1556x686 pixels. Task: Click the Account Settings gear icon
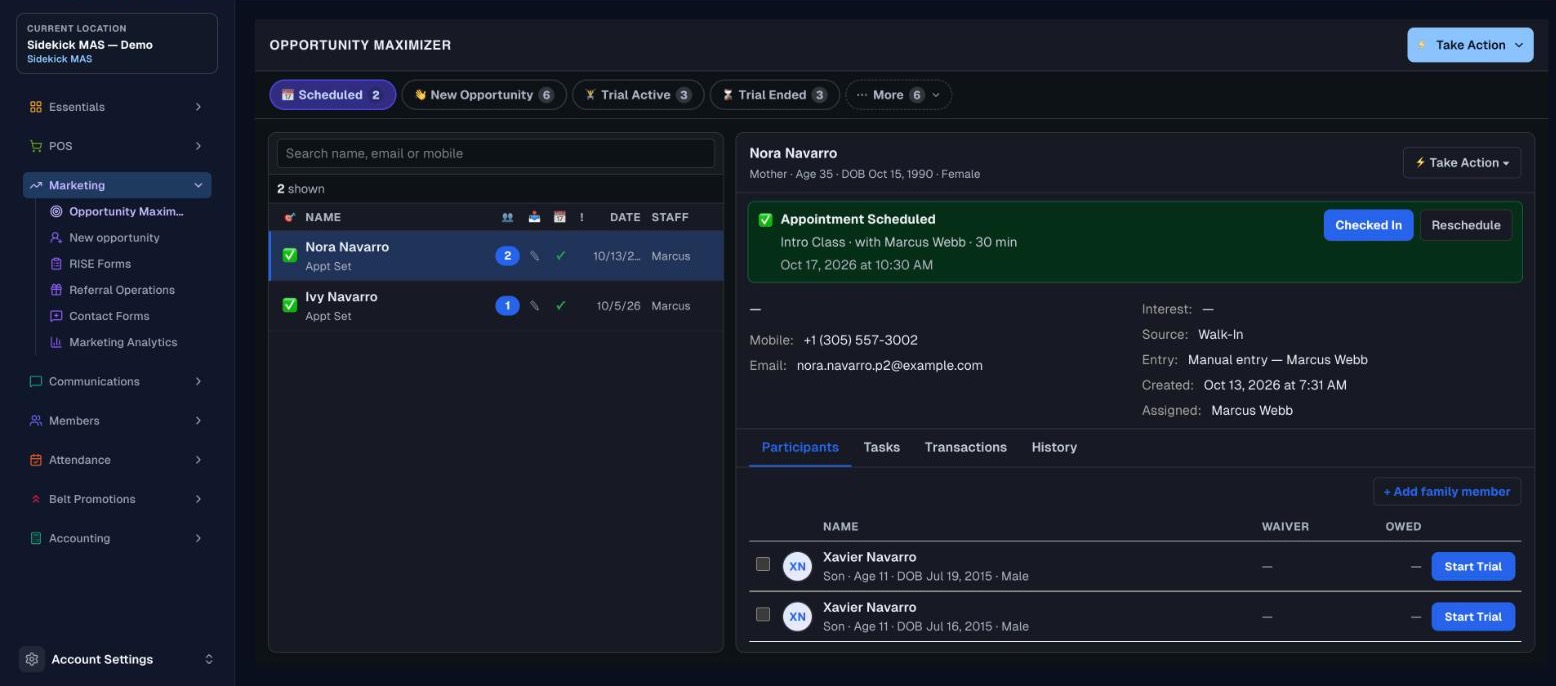coord(32,659)
